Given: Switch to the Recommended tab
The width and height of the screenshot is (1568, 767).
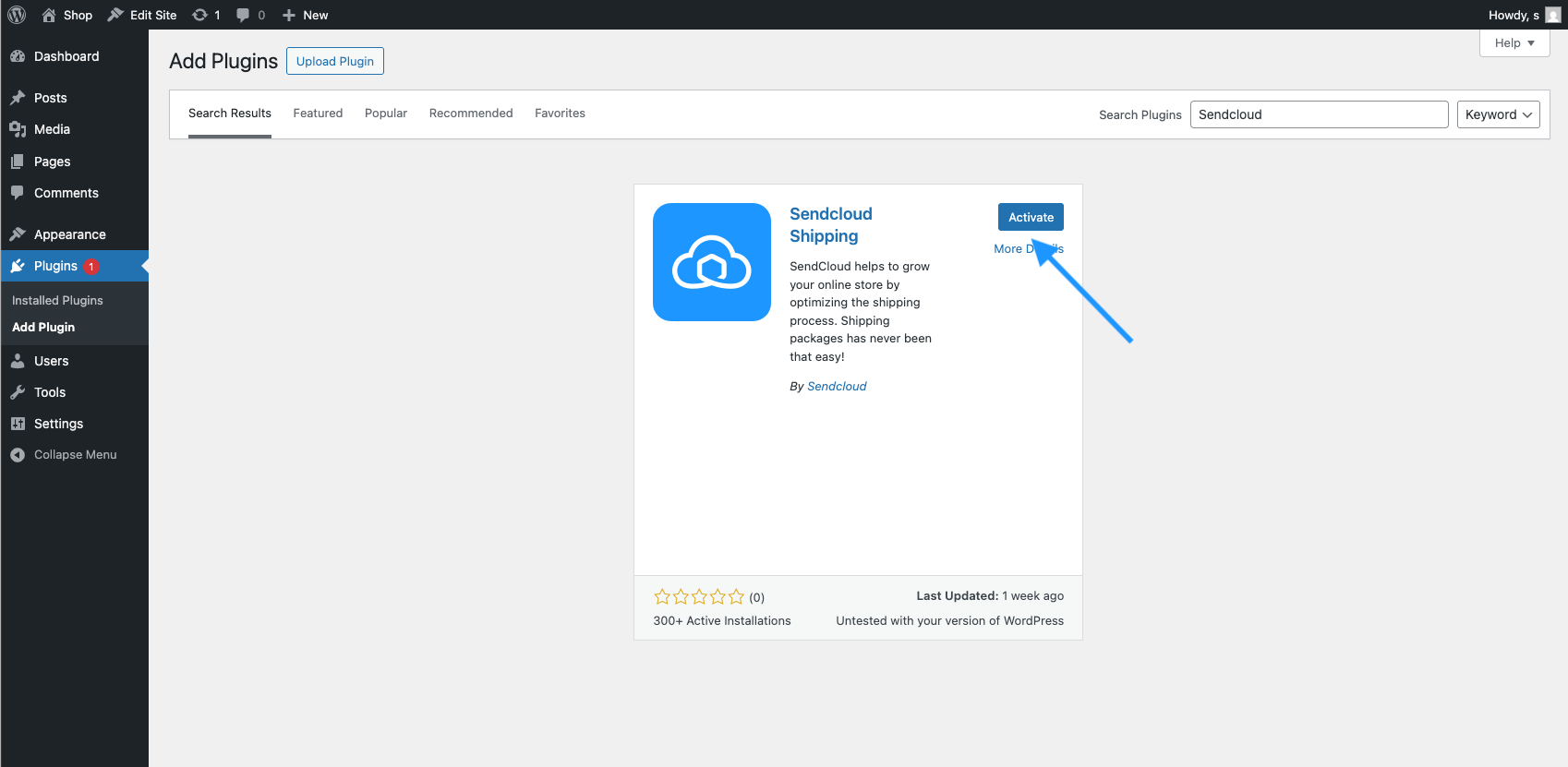Looking at the screenshot, I should coord(471,114).
